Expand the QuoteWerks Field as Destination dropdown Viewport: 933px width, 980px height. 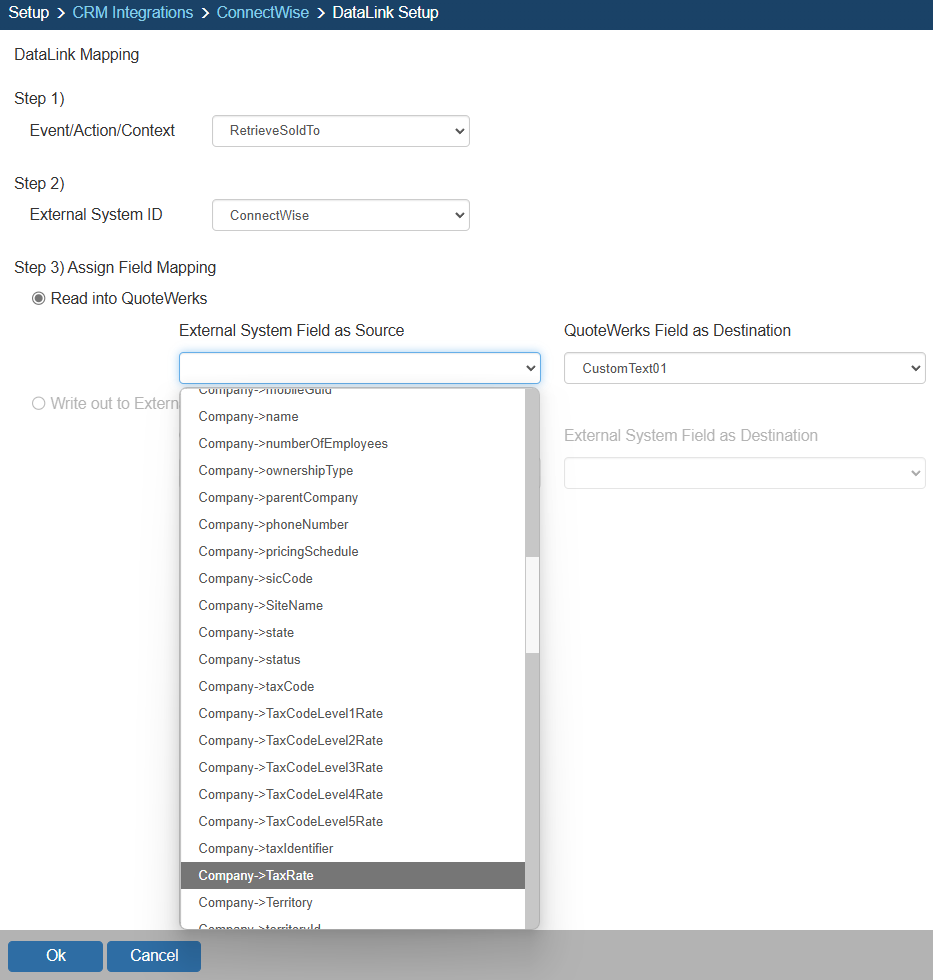[744, 368]
